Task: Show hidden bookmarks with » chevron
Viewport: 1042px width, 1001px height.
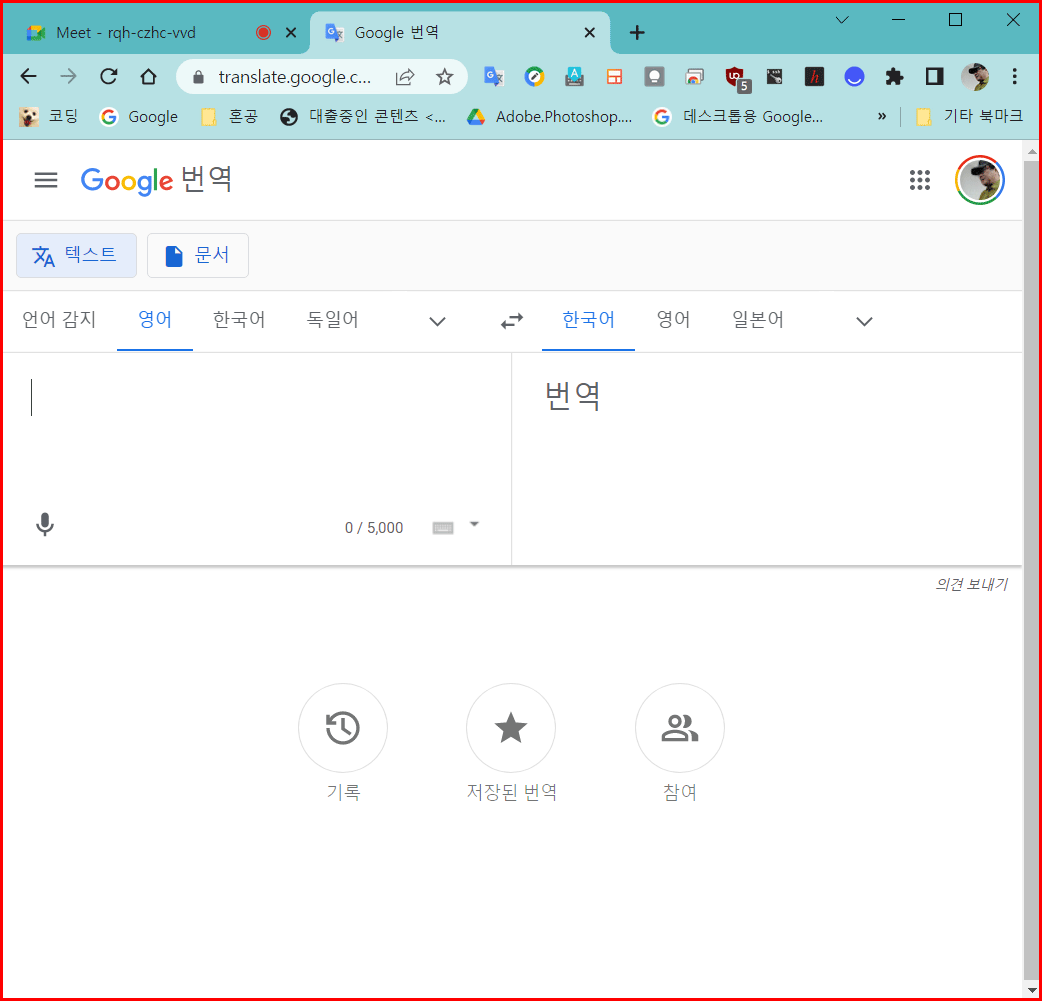Action: click(x=882, y=116)
